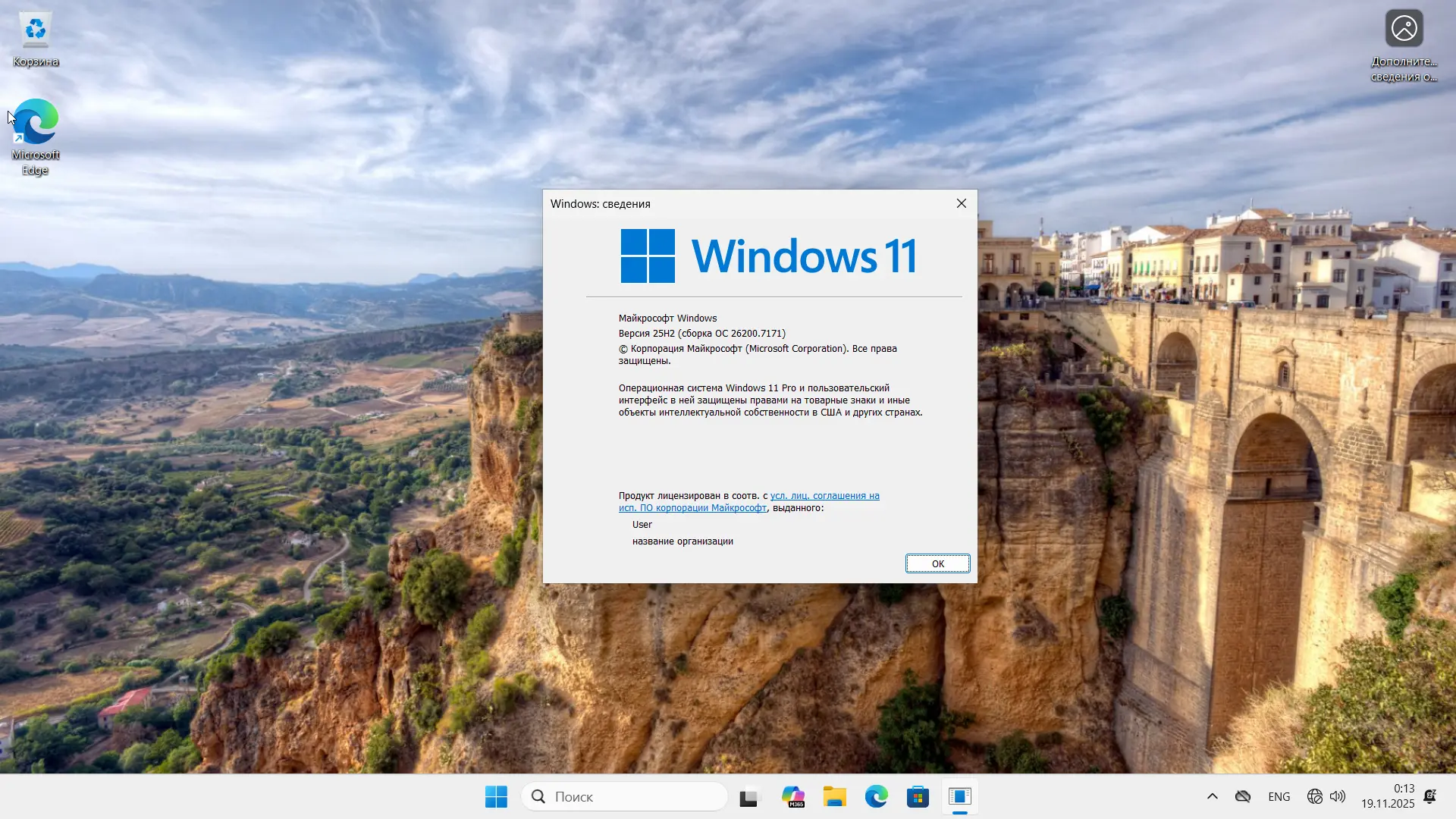The width and height of the screenshot is (1456, 819).
Task: Click the winver app taskbar icon
Action: click(x=959, y=797)
